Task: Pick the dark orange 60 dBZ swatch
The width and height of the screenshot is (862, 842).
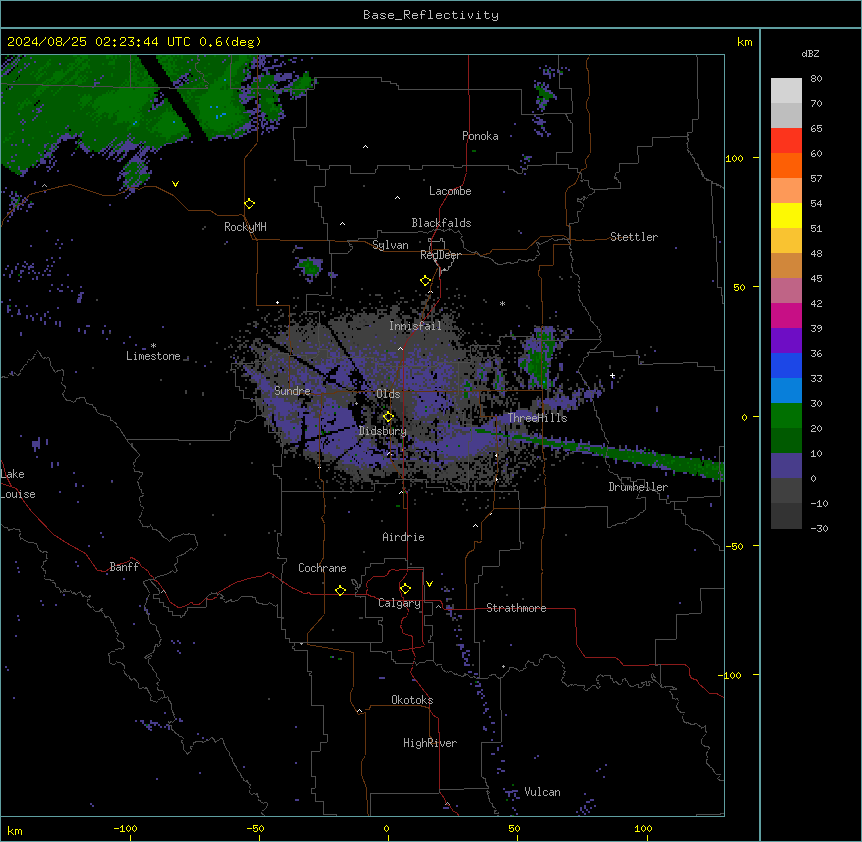Action: (x=786, y=165)
